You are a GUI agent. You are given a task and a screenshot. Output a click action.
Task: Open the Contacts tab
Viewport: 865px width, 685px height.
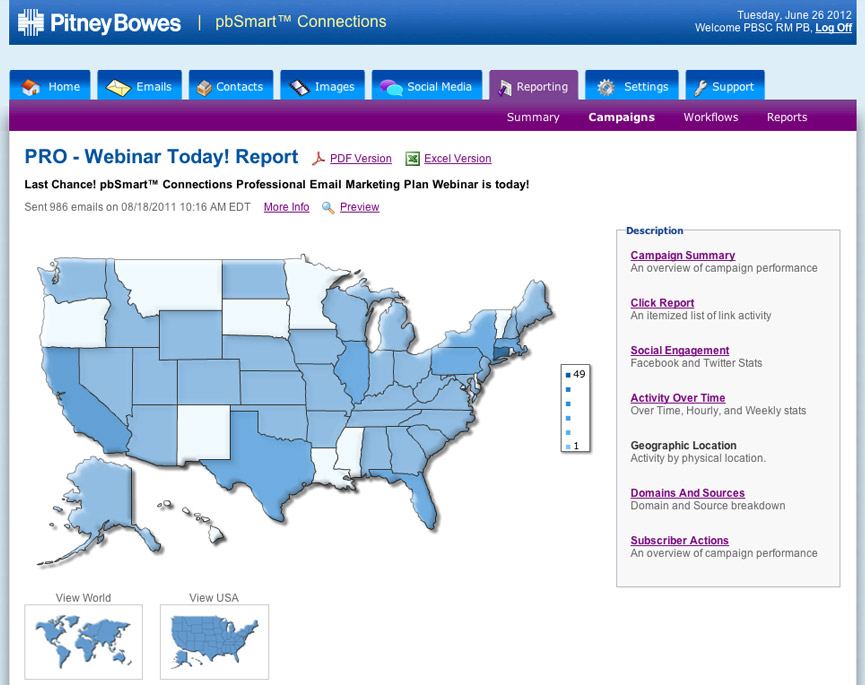pyautogui.click(x=231, y=85)
